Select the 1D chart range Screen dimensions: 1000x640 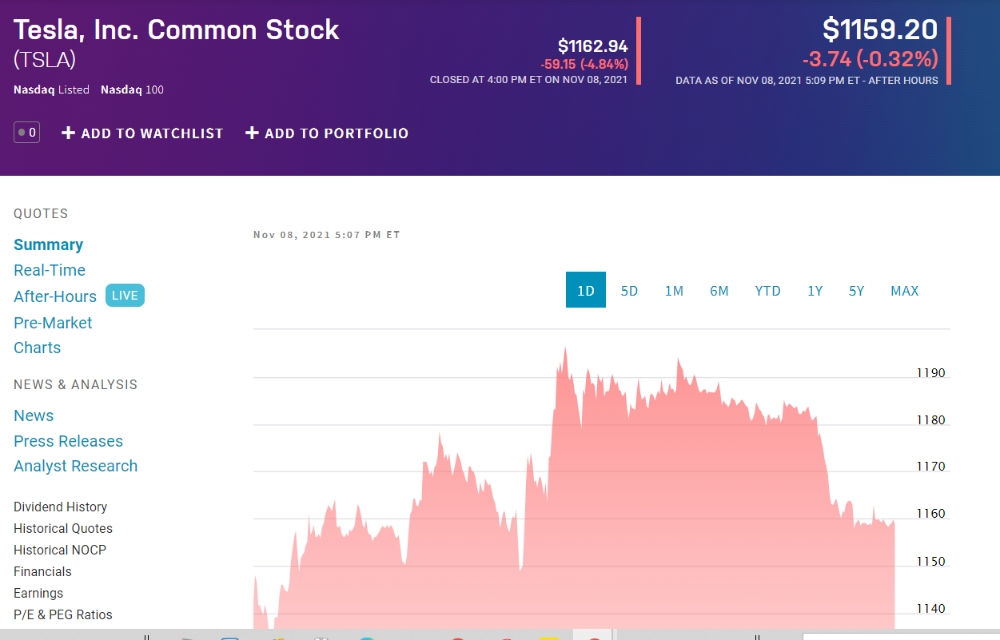click(x=586, y=291)
